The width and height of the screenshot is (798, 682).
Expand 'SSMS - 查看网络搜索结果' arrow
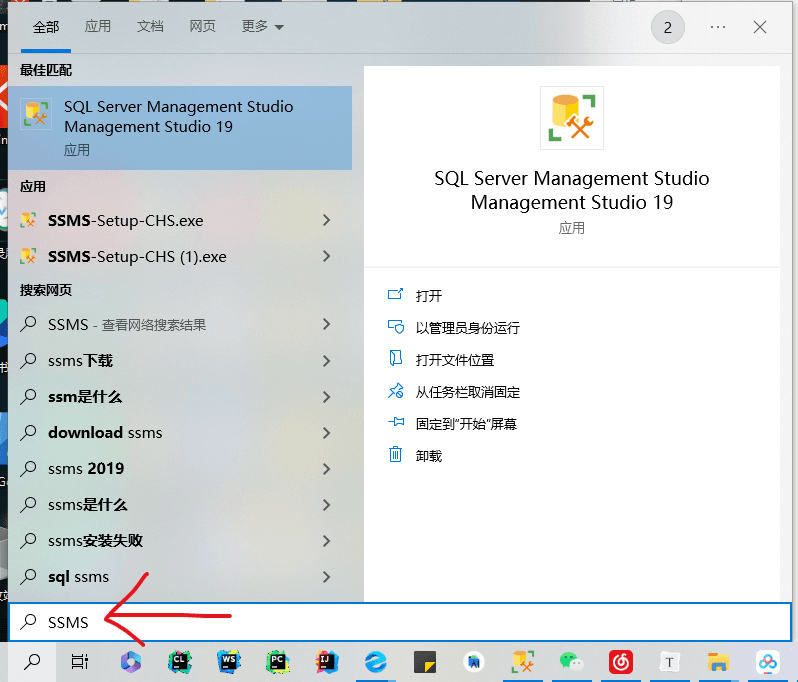pyautogui.click(x=326, y=324)
